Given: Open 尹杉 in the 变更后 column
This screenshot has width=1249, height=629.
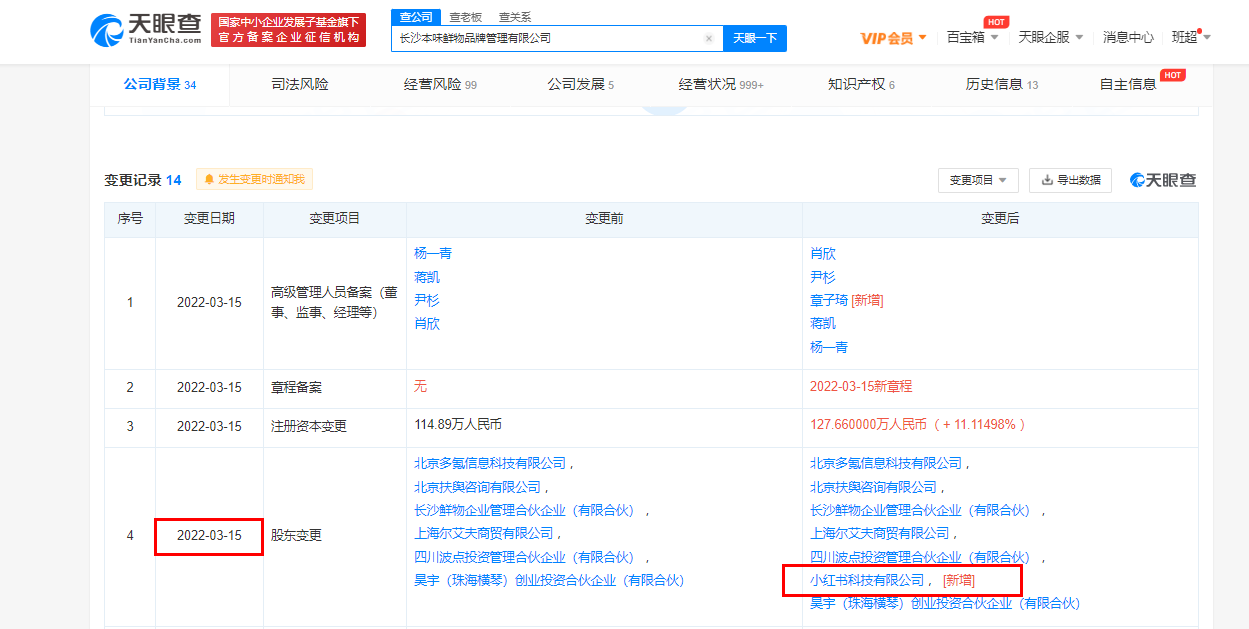Looking at the screenshot, I should 823,277.
